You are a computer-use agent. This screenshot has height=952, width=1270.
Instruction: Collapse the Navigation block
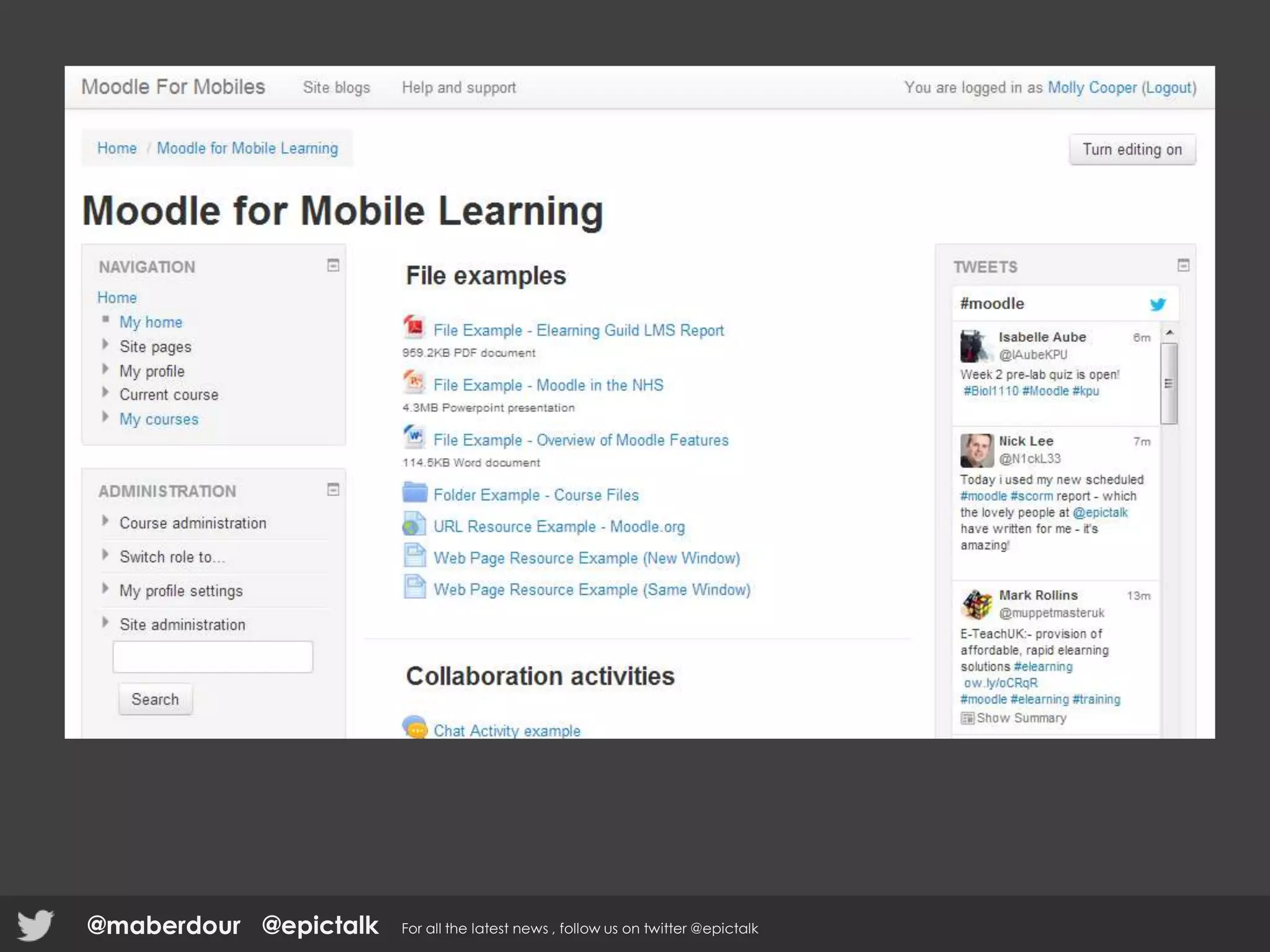point(333,265)
